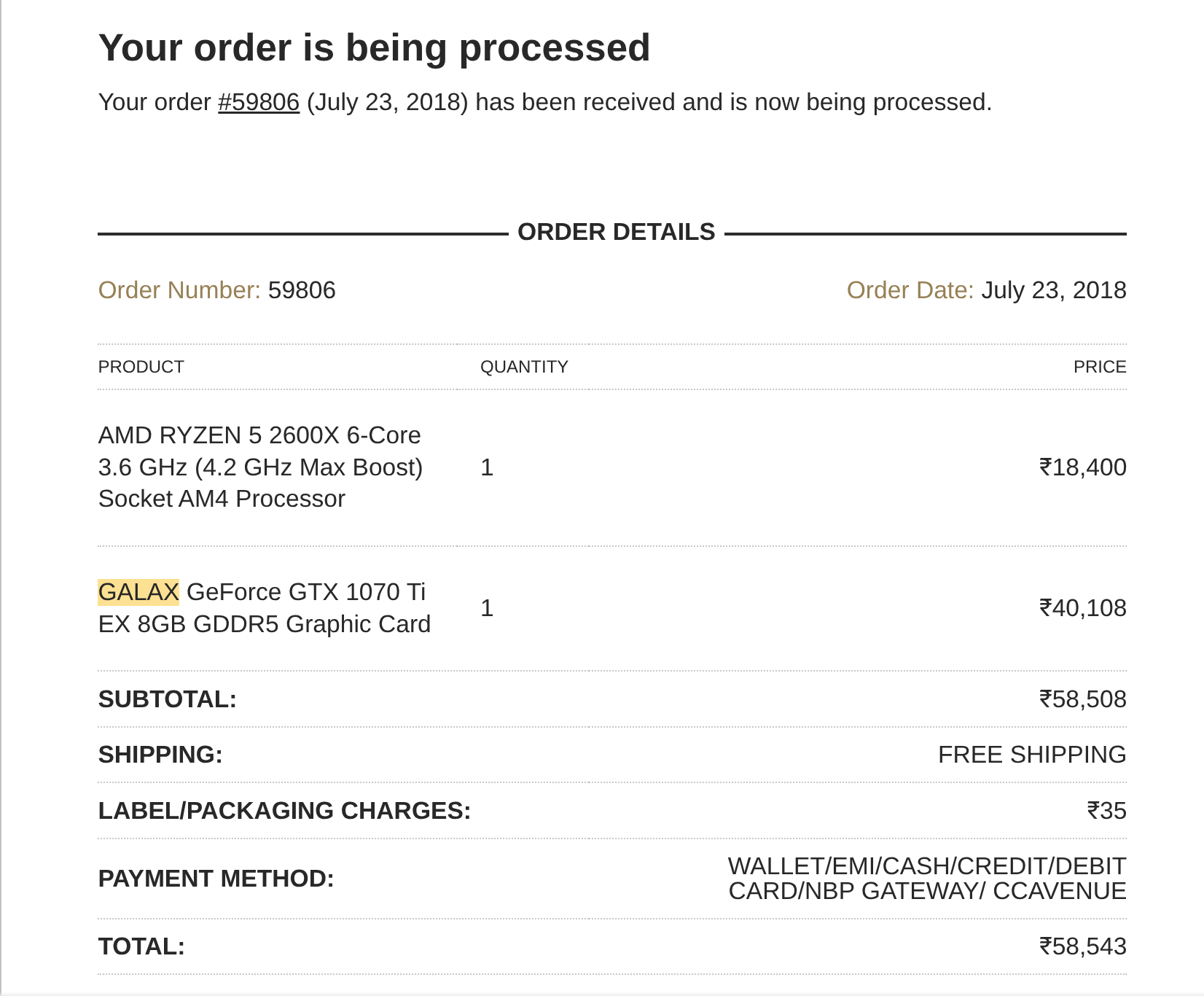
Task: Click the ₹18,400 Ryzen processor price
Action: point(1082,467)
